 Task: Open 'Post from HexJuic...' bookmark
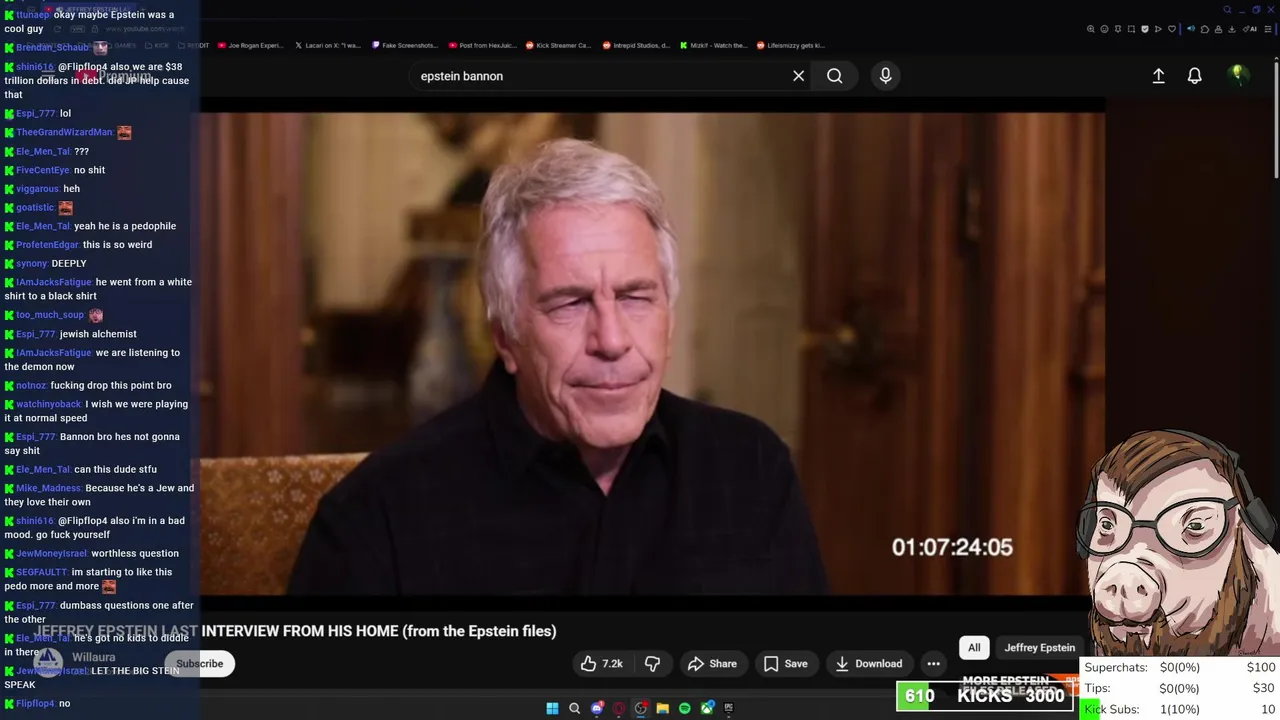[x=482, y=45]
